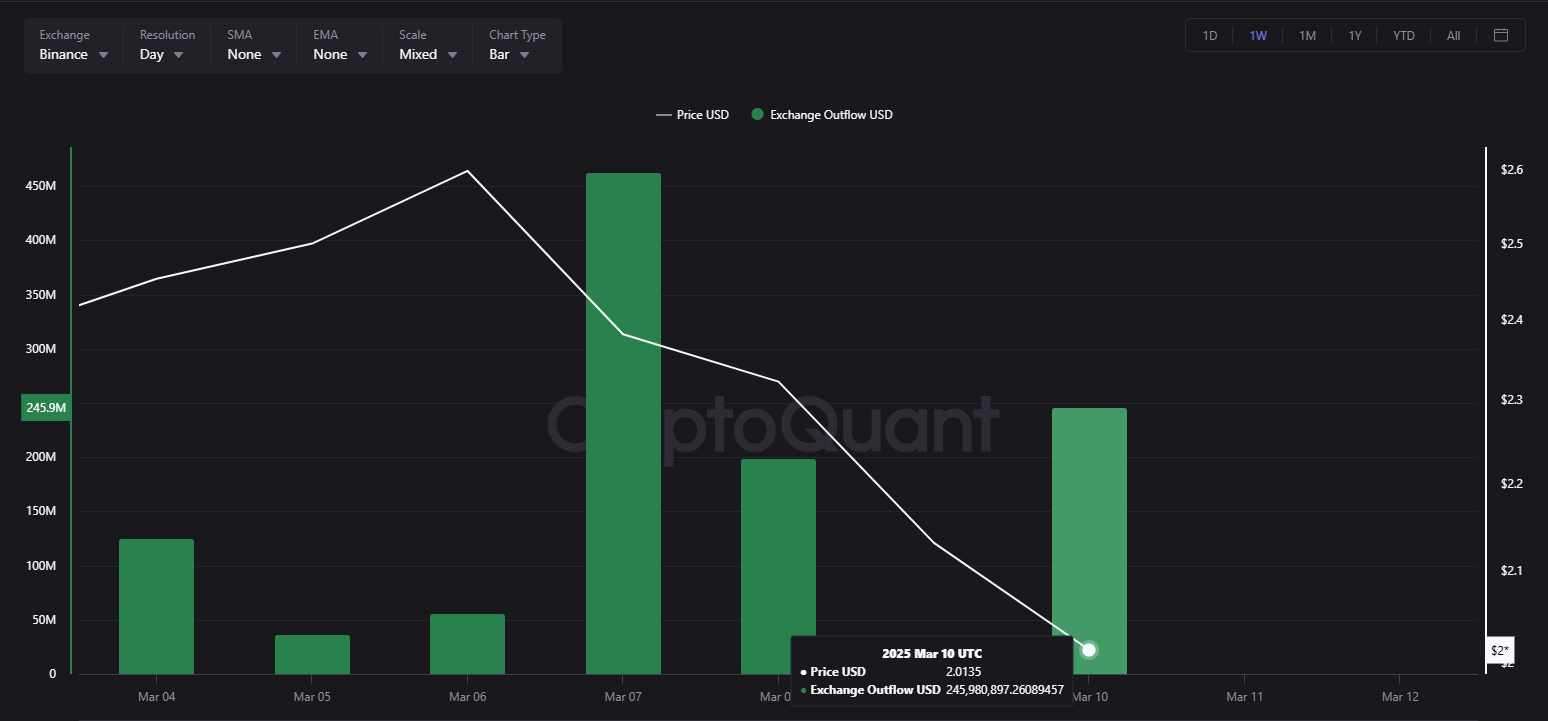
Task: Click the Price USD line legend marker
Action: (x=663, y=114)
